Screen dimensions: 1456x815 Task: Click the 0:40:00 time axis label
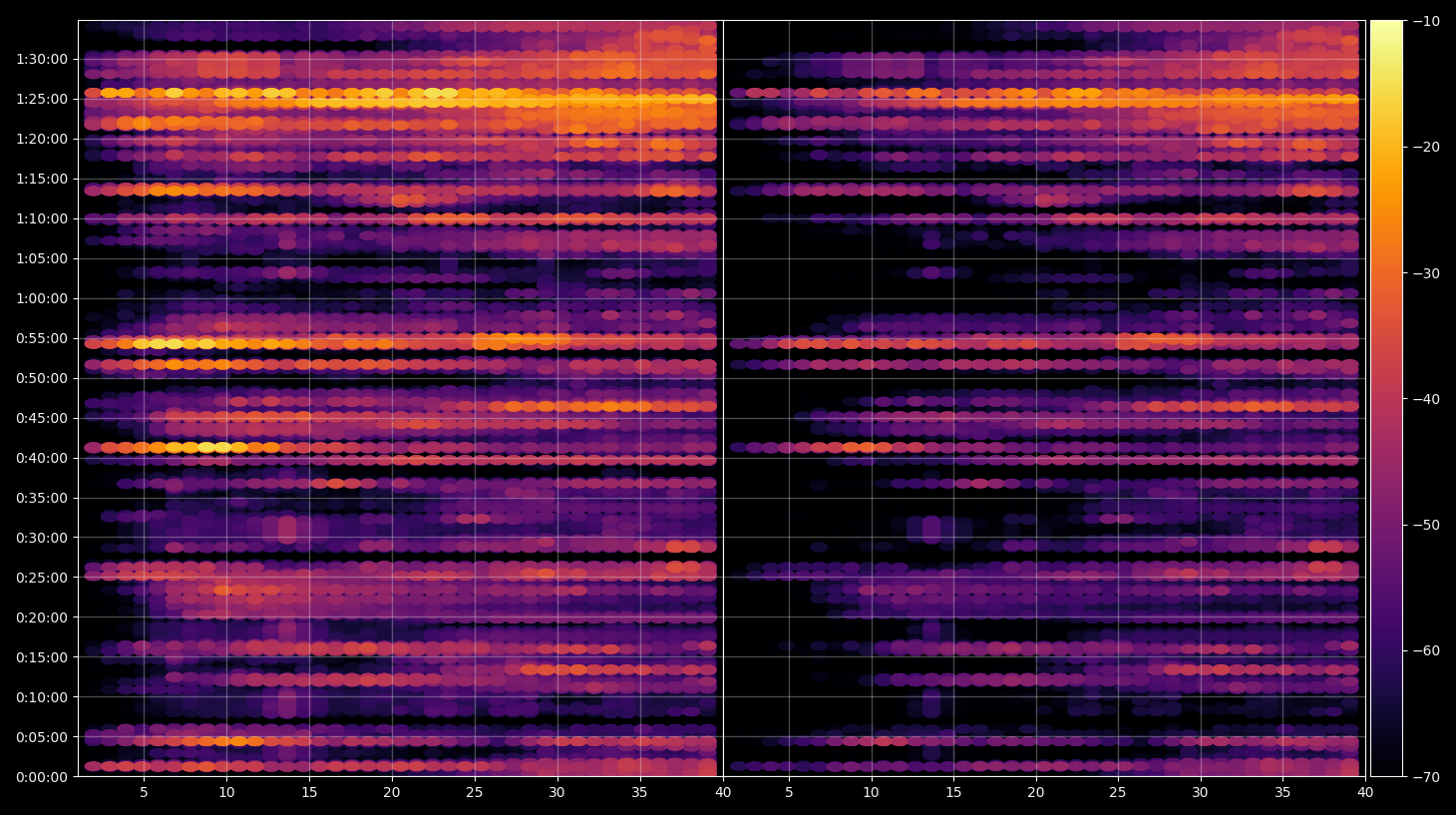pos(42,458)
